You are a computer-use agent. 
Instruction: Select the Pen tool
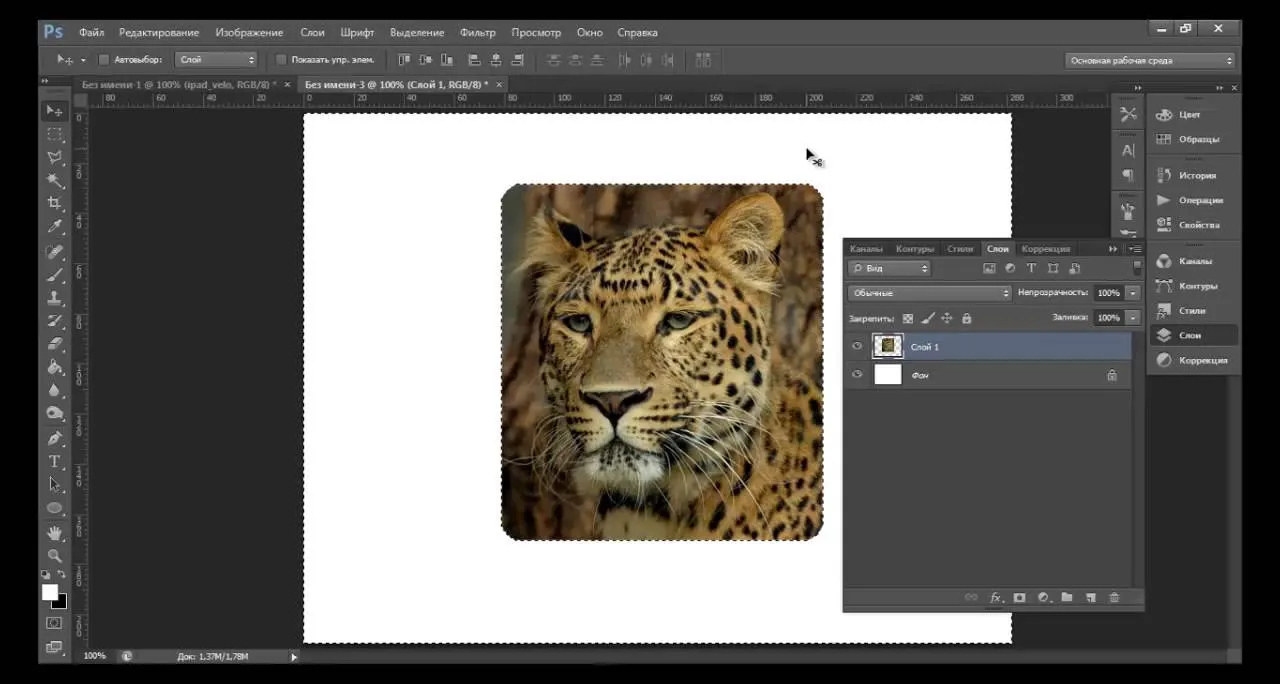[55, 438]
